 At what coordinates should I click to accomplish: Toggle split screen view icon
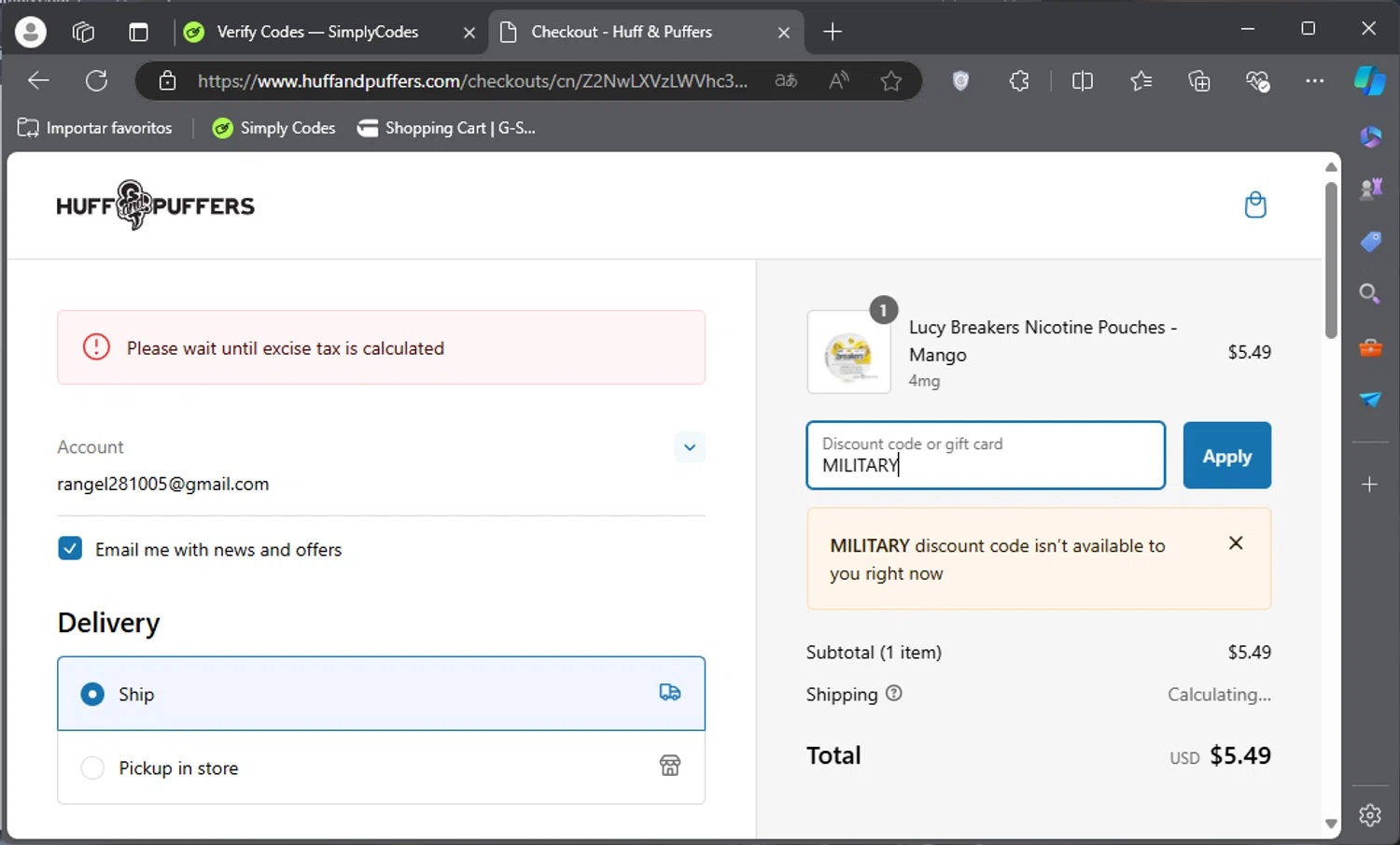pyautogui.click(x=1083, y=81)
